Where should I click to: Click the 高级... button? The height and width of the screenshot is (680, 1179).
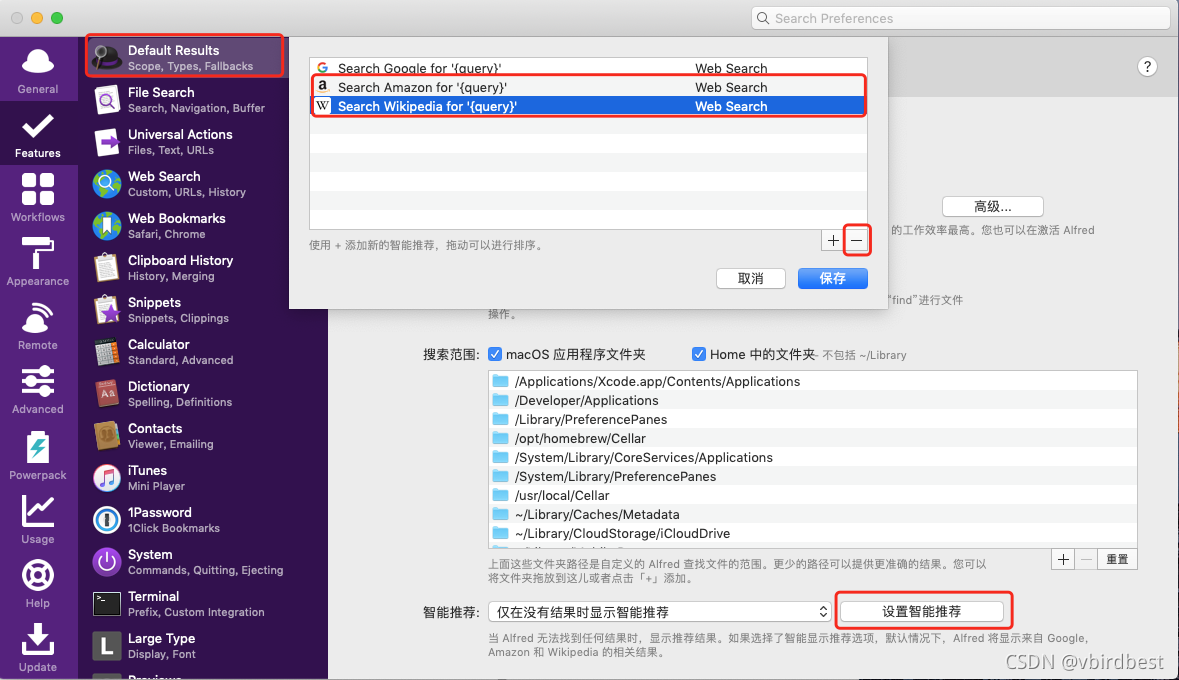pos(993,206)
